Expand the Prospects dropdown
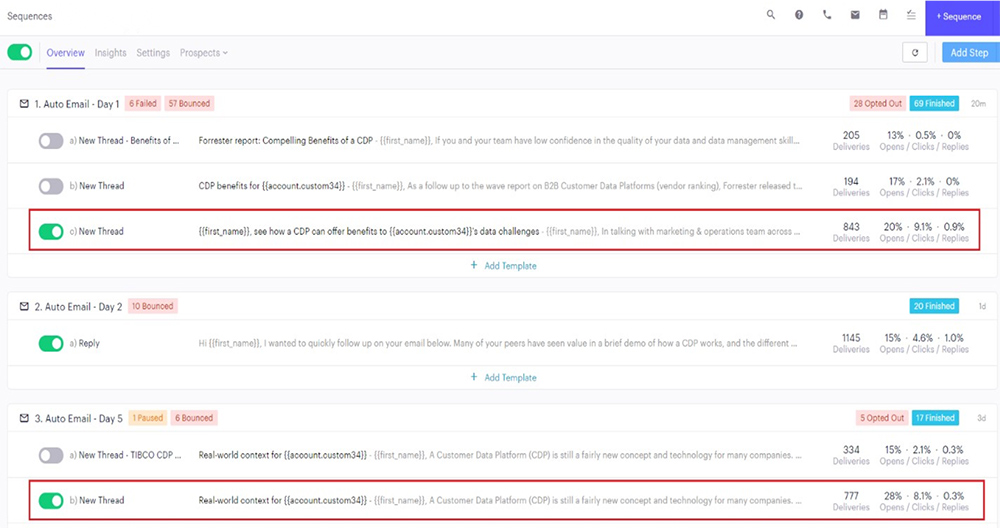Viewport: 1000px width, 528px height. (x=203, y=53)
